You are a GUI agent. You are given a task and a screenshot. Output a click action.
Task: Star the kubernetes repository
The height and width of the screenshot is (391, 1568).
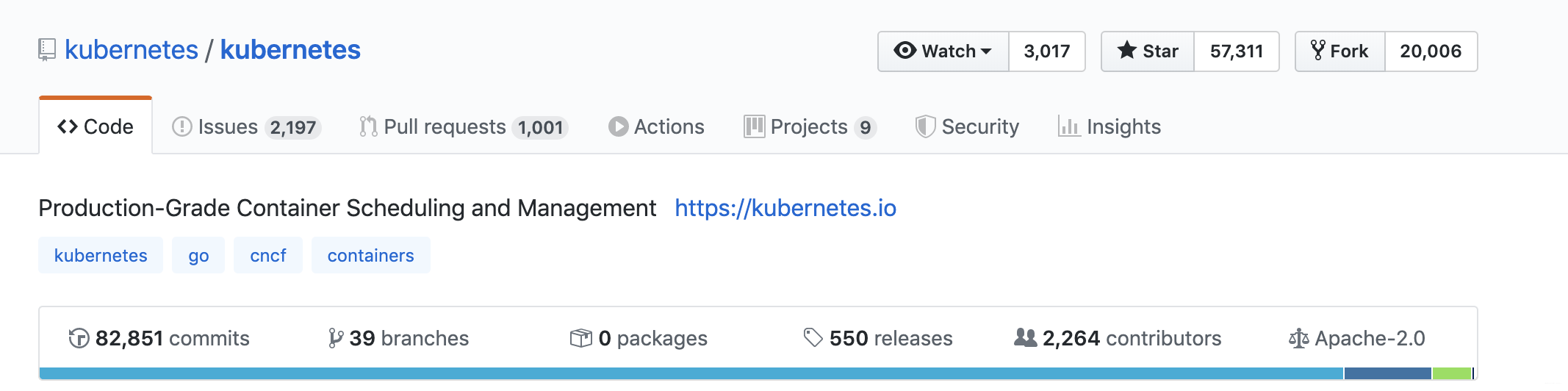1148,51
